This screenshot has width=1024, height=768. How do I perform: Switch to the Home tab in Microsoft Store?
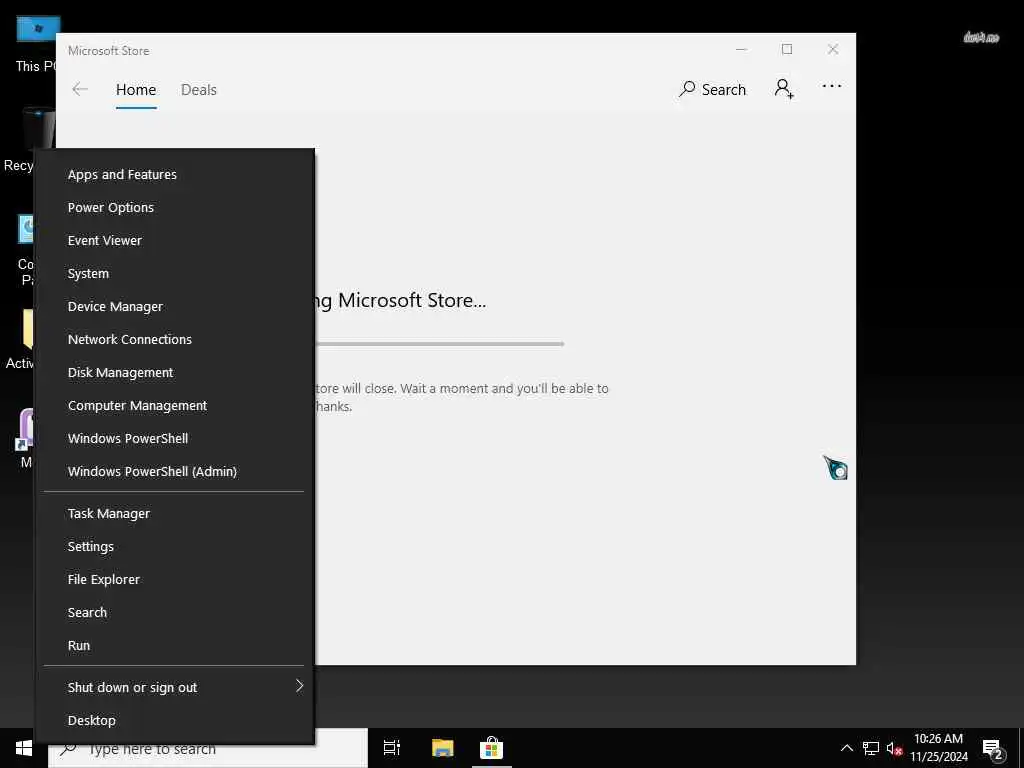click(x=136, y=90)
